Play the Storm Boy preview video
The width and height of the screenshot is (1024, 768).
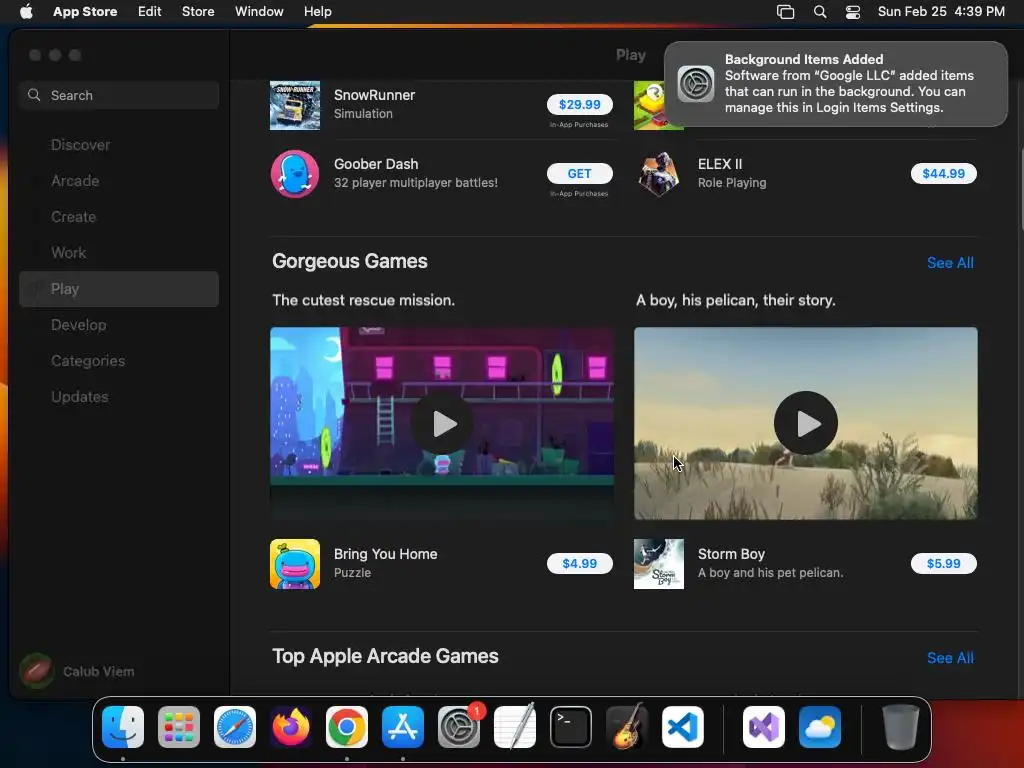(x=806, y=423)
